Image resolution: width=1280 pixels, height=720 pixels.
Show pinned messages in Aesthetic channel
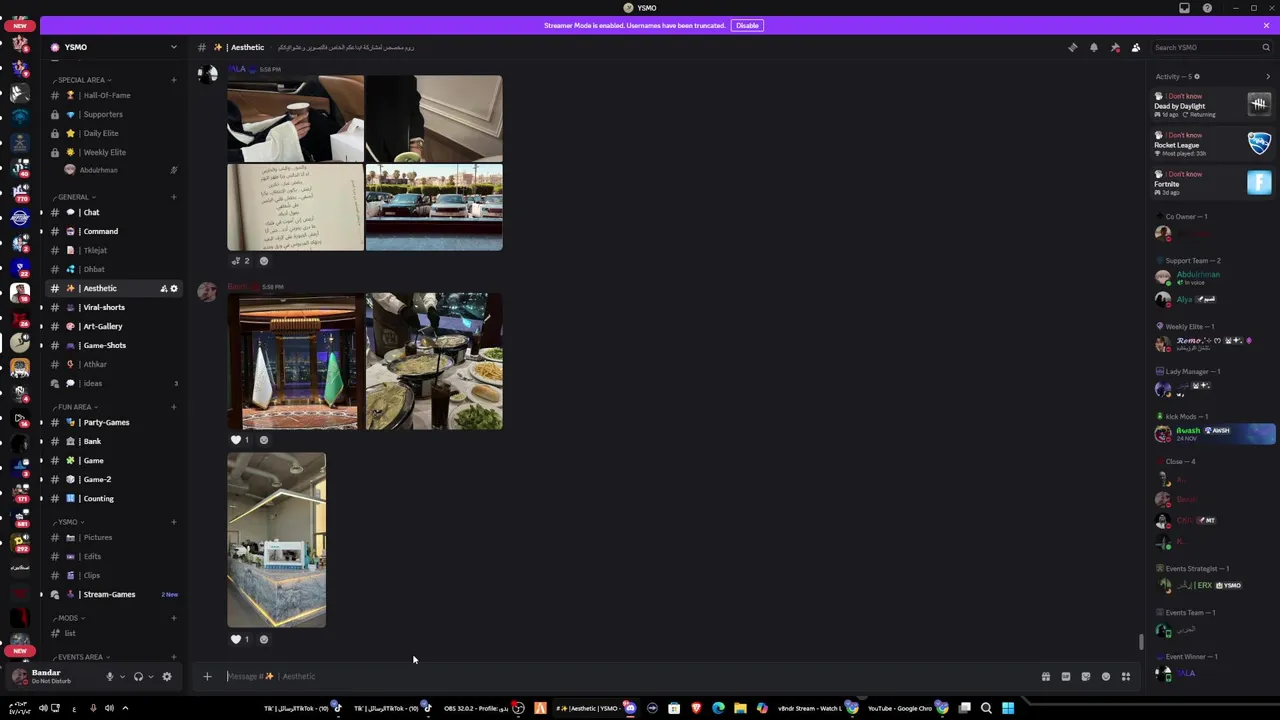pos(1115,47)
